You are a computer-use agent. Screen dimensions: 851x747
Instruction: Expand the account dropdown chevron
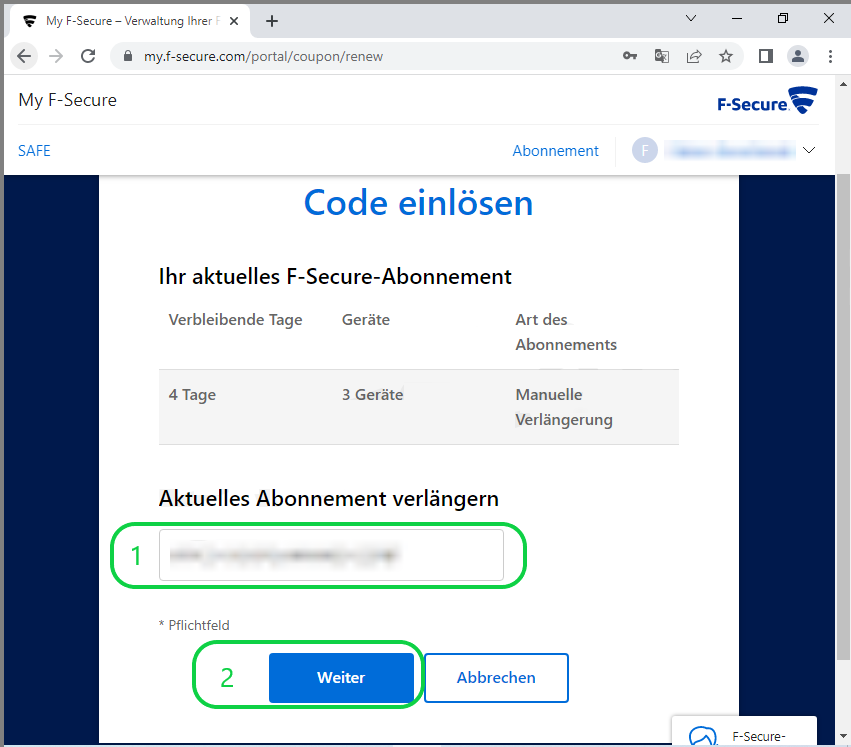(x=809, y=150)
